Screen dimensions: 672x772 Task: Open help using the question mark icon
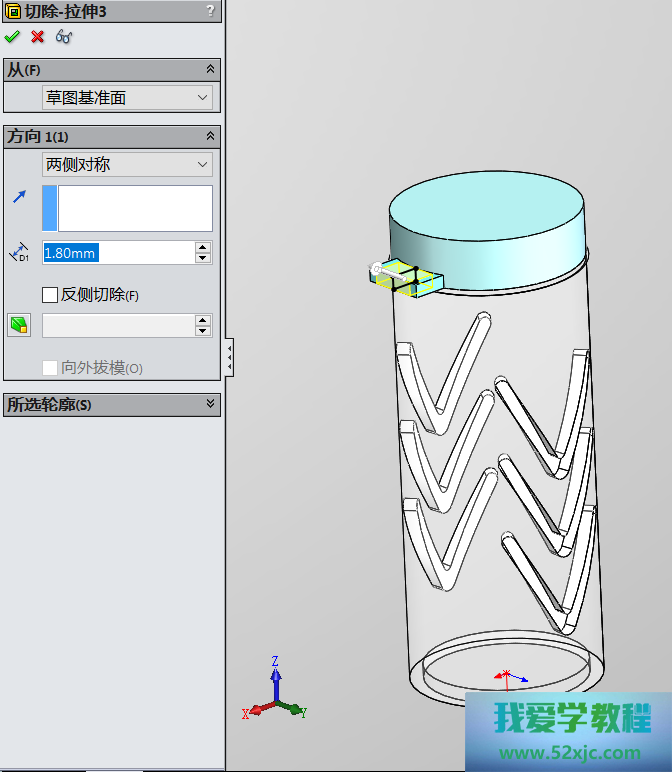click(x=210, y=11)
